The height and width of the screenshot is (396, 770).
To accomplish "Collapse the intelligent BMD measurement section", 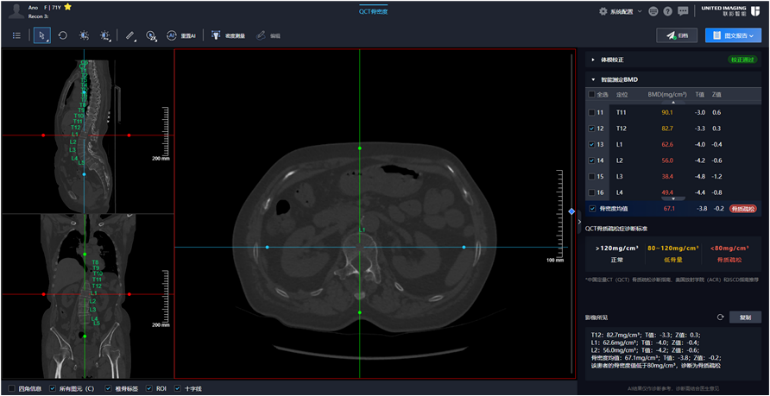I will click(593, 80).
